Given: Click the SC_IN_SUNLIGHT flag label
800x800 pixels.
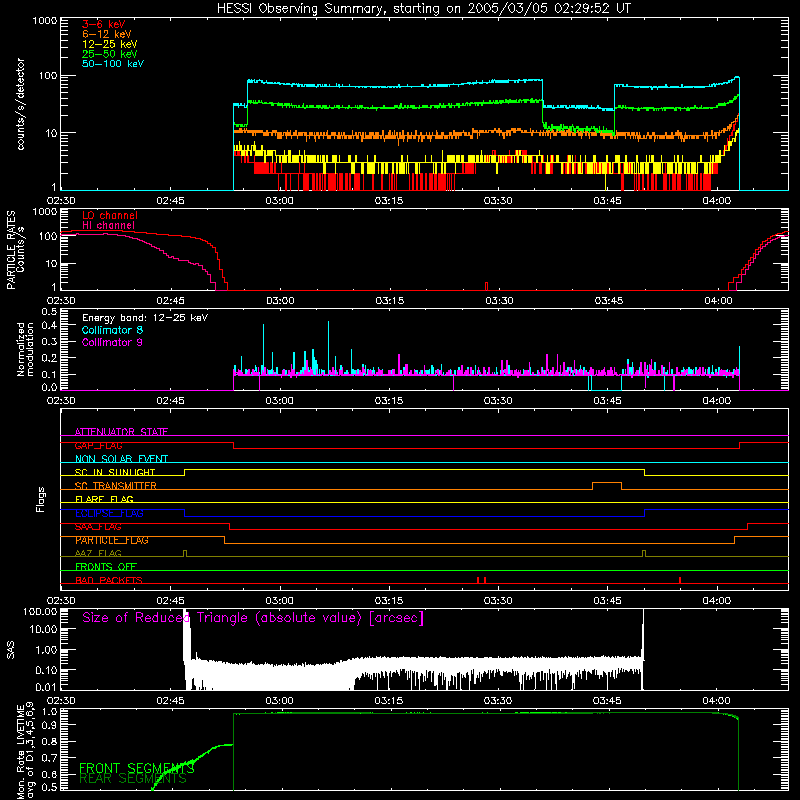Looking at the screenshot, I should click(x=115, y=472).
